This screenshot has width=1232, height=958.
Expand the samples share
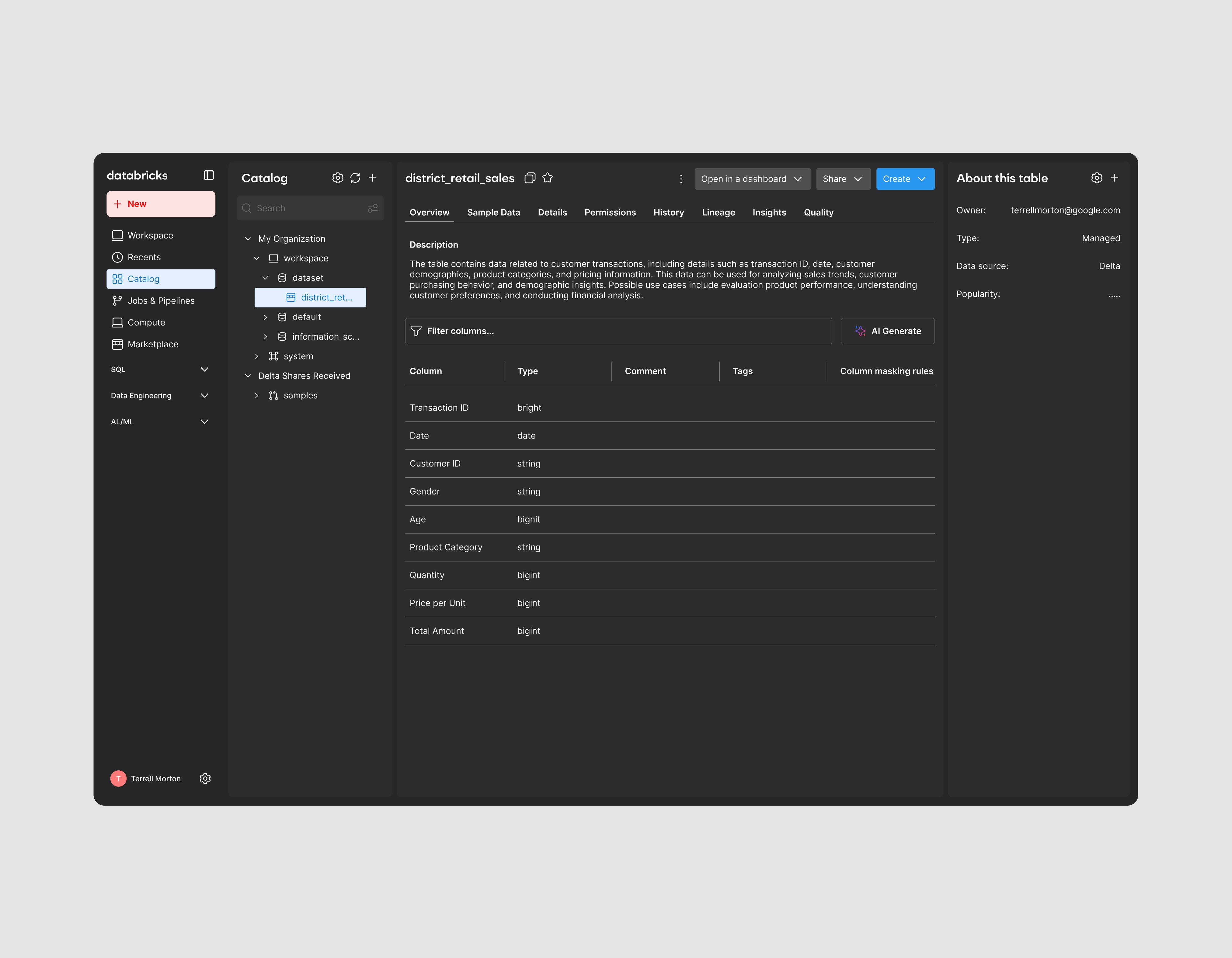[257, 395]
